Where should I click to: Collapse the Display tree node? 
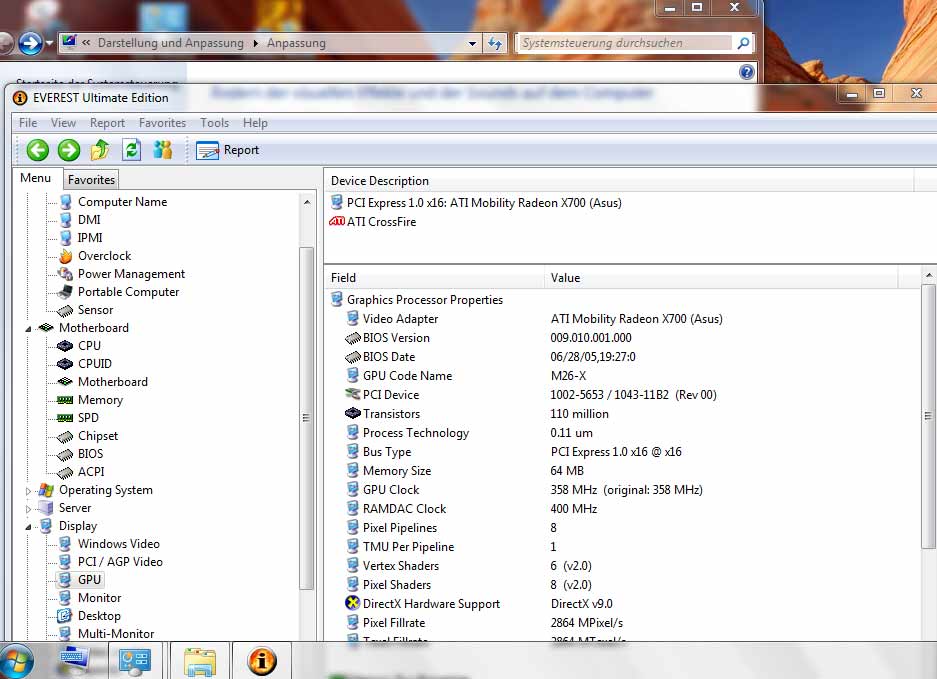coord(28,527)
